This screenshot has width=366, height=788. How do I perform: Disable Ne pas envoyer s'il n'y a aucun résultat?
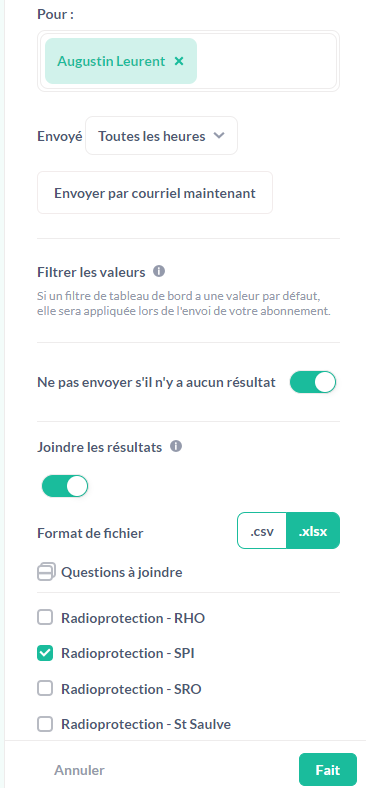pyautogui.click(x=313, y=382)
